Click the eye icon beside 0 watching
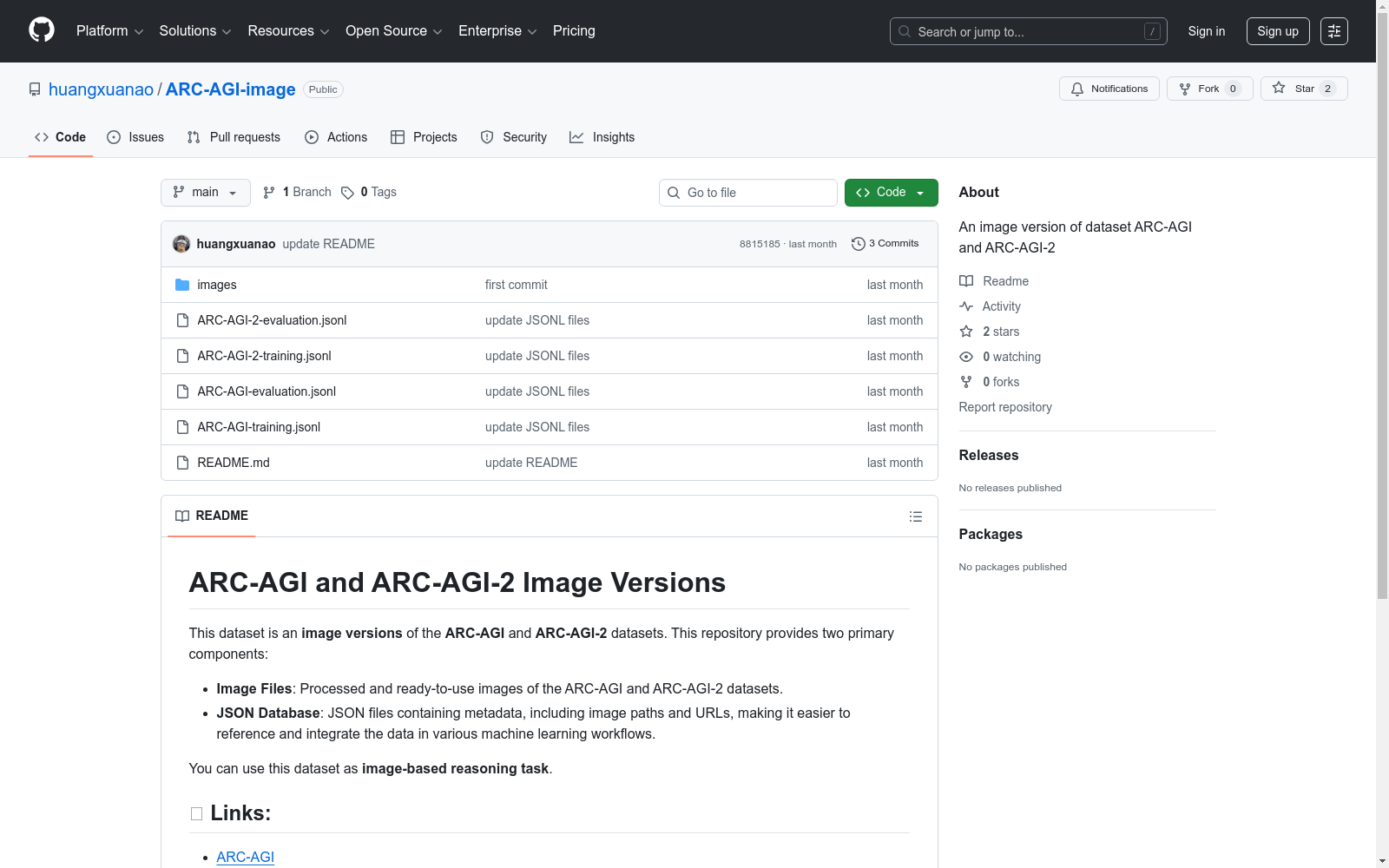Screen dimensions: 1389x868 pyautogui.click(x=966, y=357)
